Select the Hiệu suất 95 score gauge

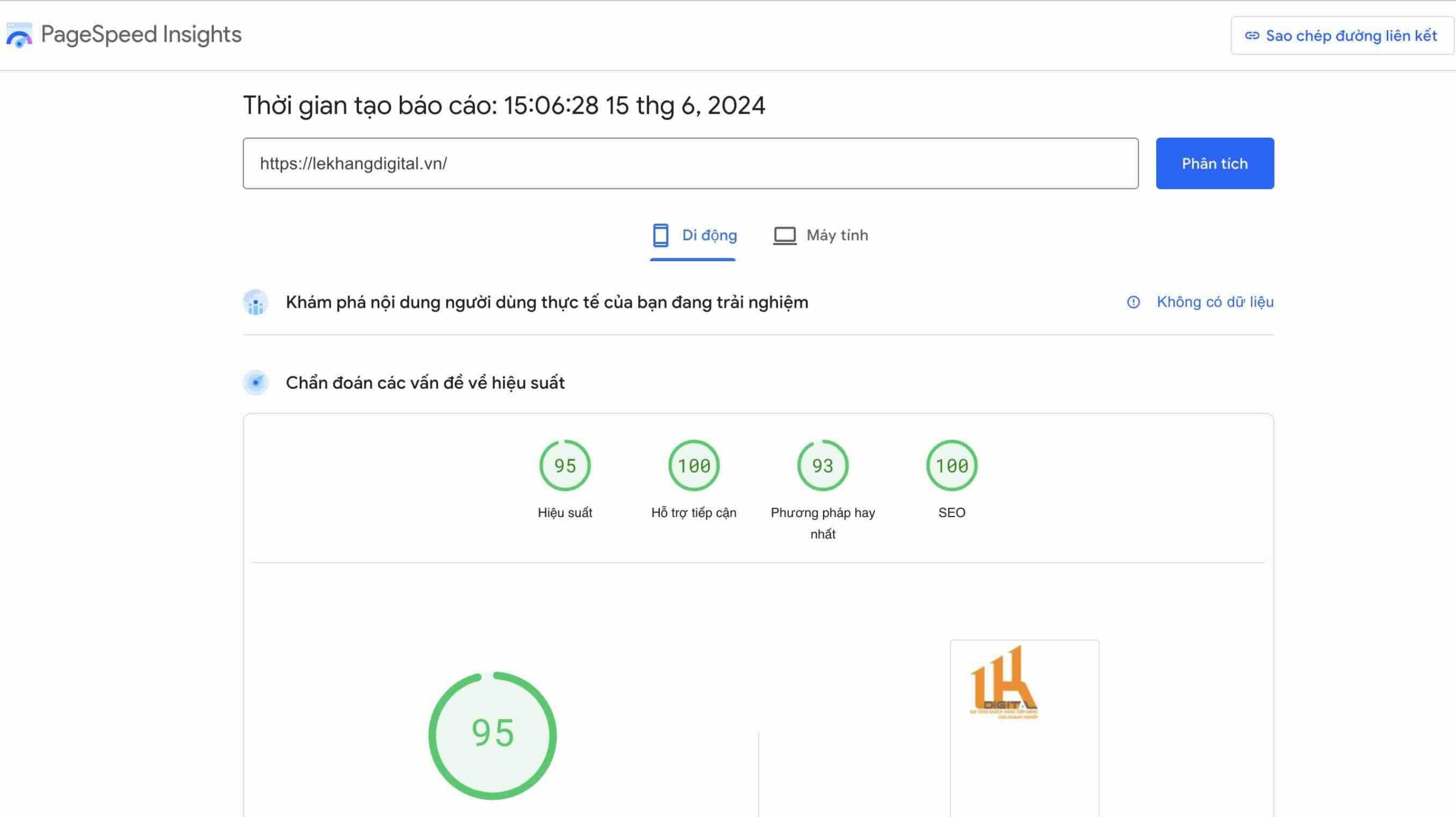click(x=565, y=465)
